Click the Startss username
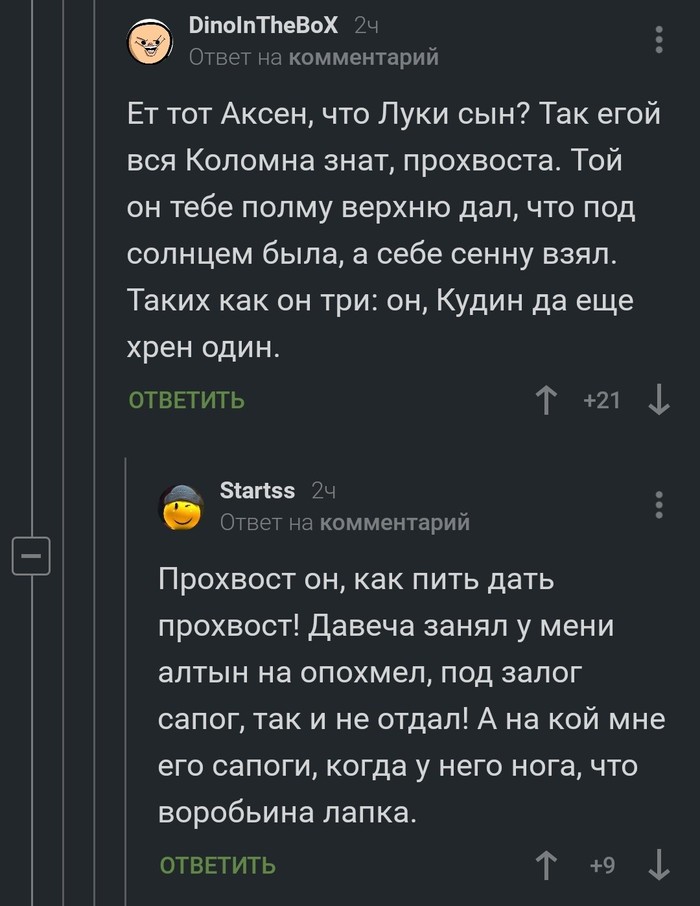The image size is (700, 906). click(257, 491)
